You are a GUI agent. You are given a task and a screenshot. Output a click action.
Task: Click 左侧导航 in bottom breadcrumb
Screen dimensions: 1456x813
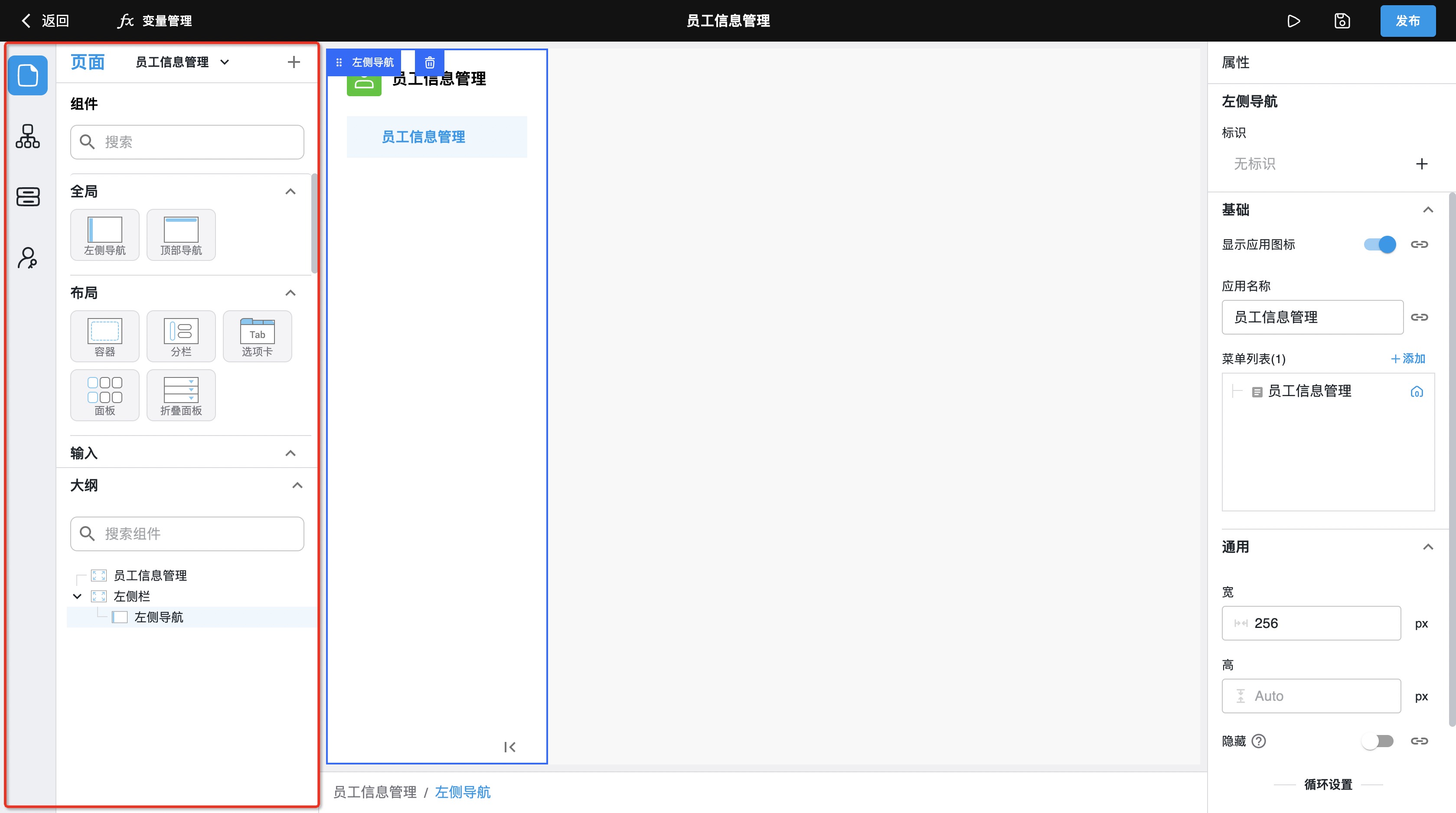pyautogui.click(x=462, y=792)
